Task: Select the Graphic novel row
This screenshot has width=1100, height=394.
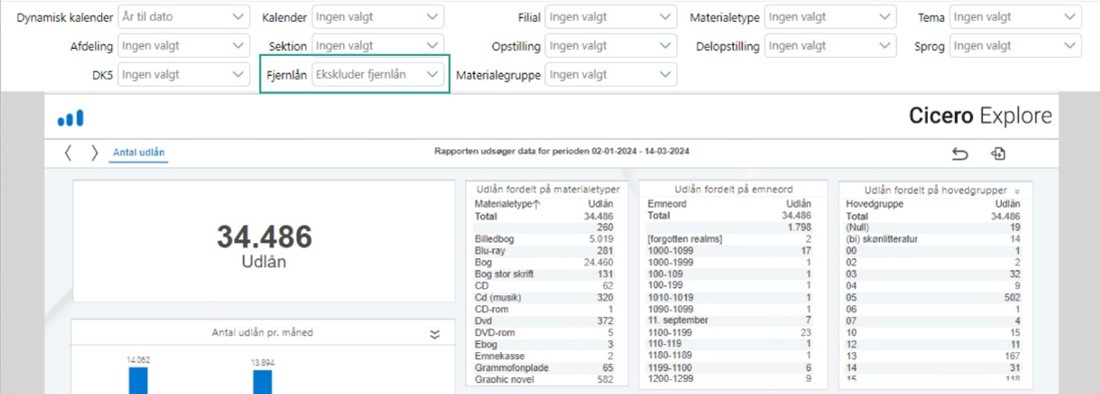Action: [x=544, y=379]
